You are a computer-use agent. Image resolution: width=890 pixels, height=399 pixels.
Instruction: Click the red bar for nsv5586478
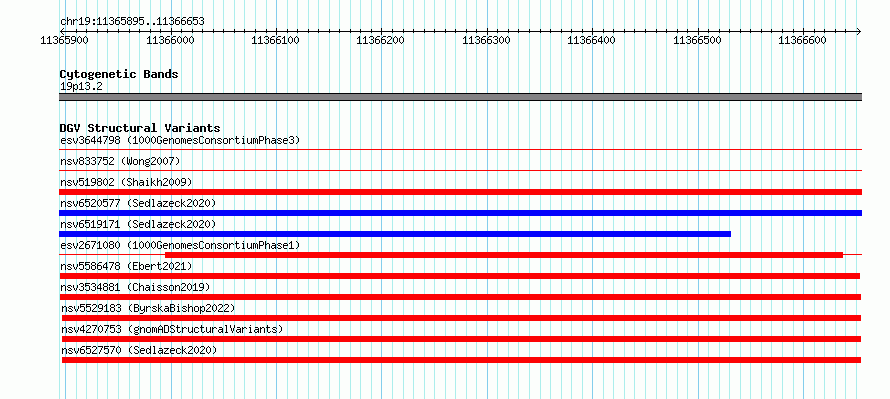point(460,276)
